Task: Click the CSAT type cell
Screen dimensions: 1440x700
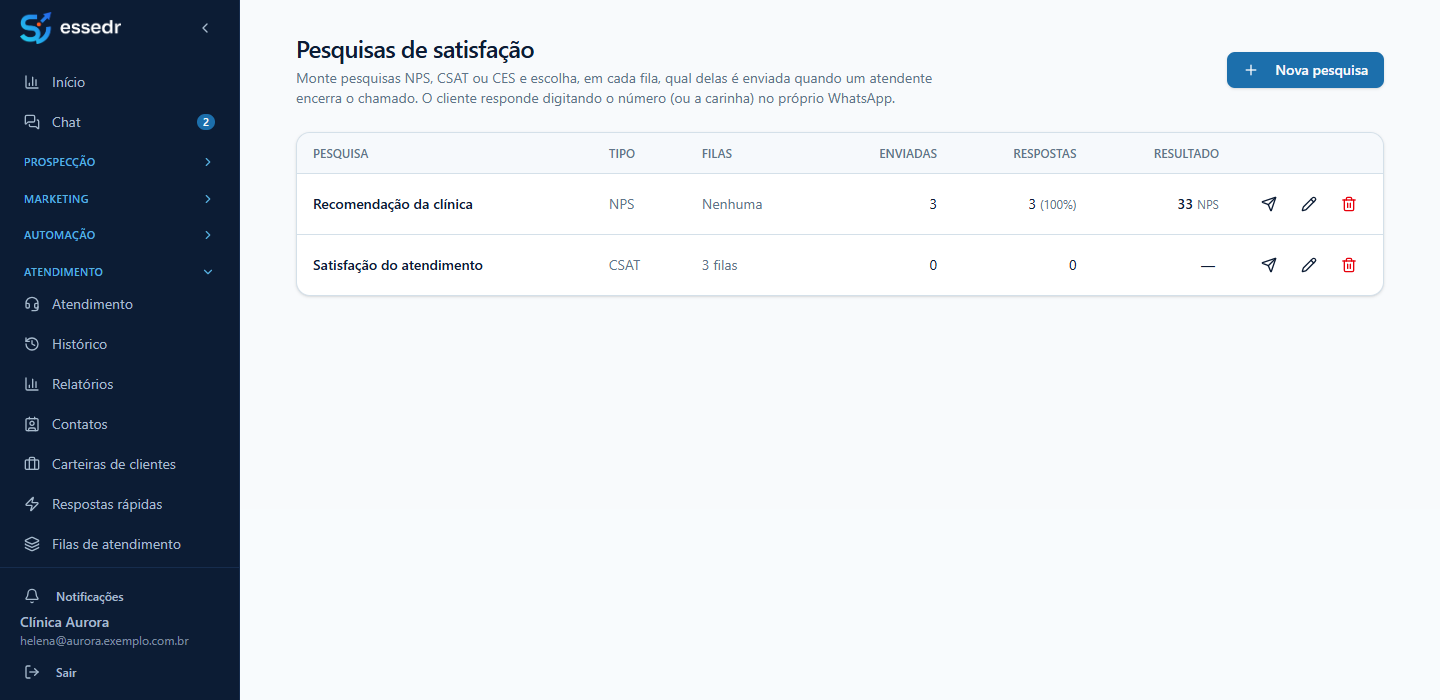Action: pos(624,265)
